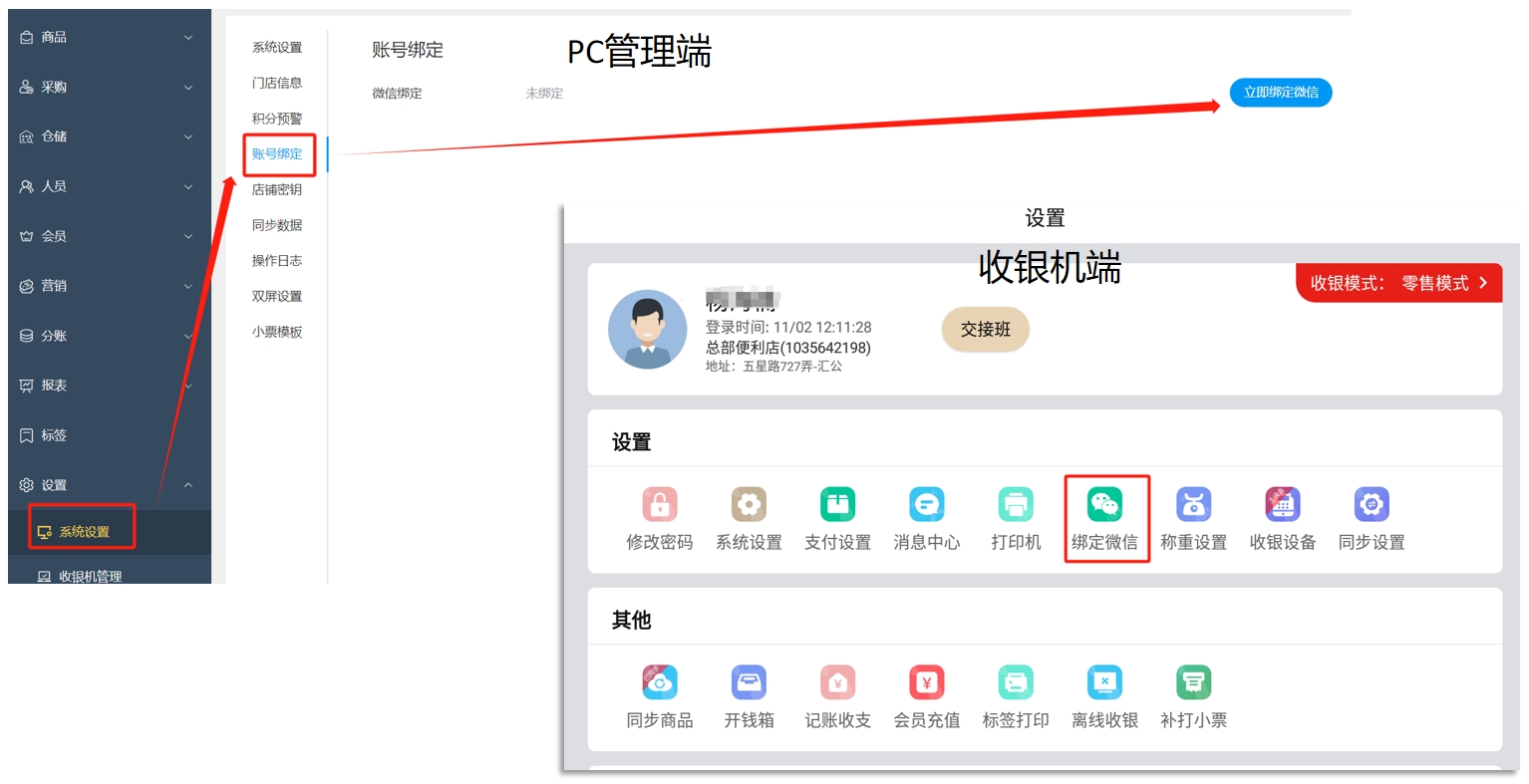This screenshot has width=1529, height=784.
Task: Select 账号绑定 in settings submenu
Action: (x=277, y=154)
